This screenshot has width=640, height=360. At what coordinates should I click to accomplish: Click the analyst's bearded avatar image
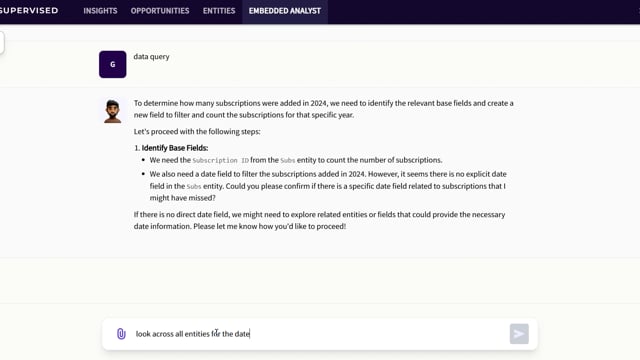(113, 111)
